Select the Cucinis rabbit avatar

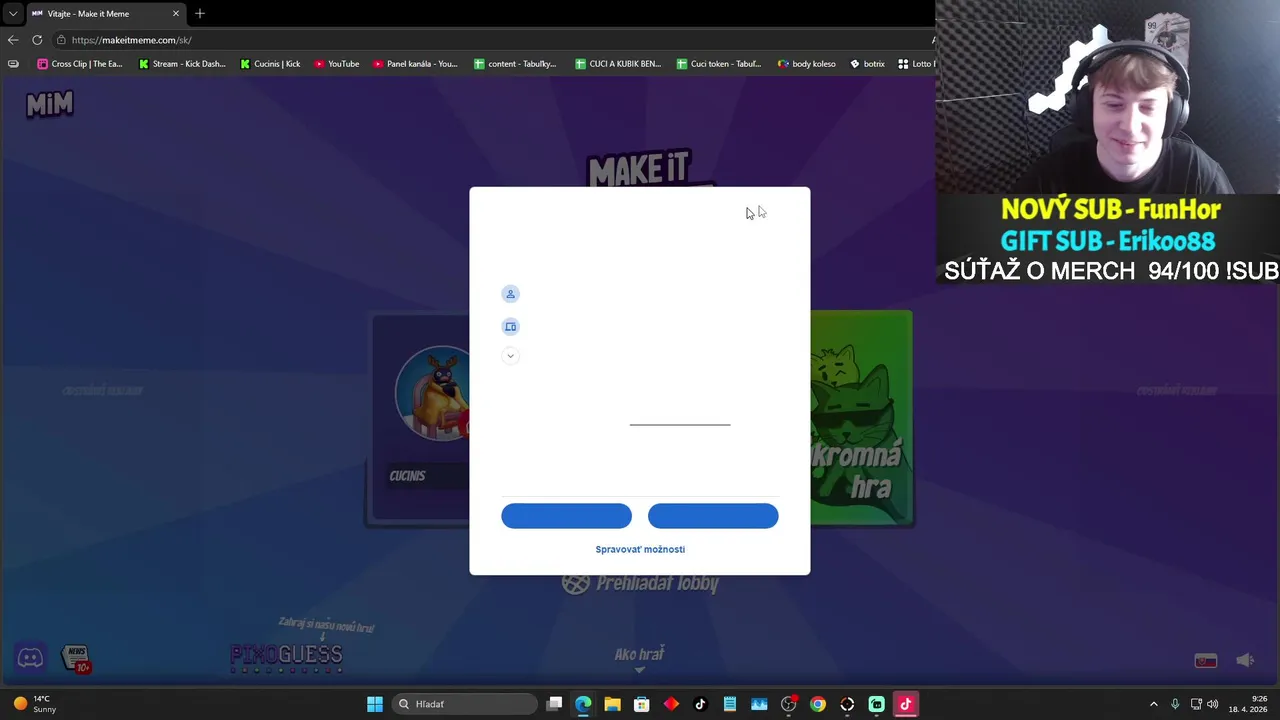pyautogui.click(x=434, y=394)
